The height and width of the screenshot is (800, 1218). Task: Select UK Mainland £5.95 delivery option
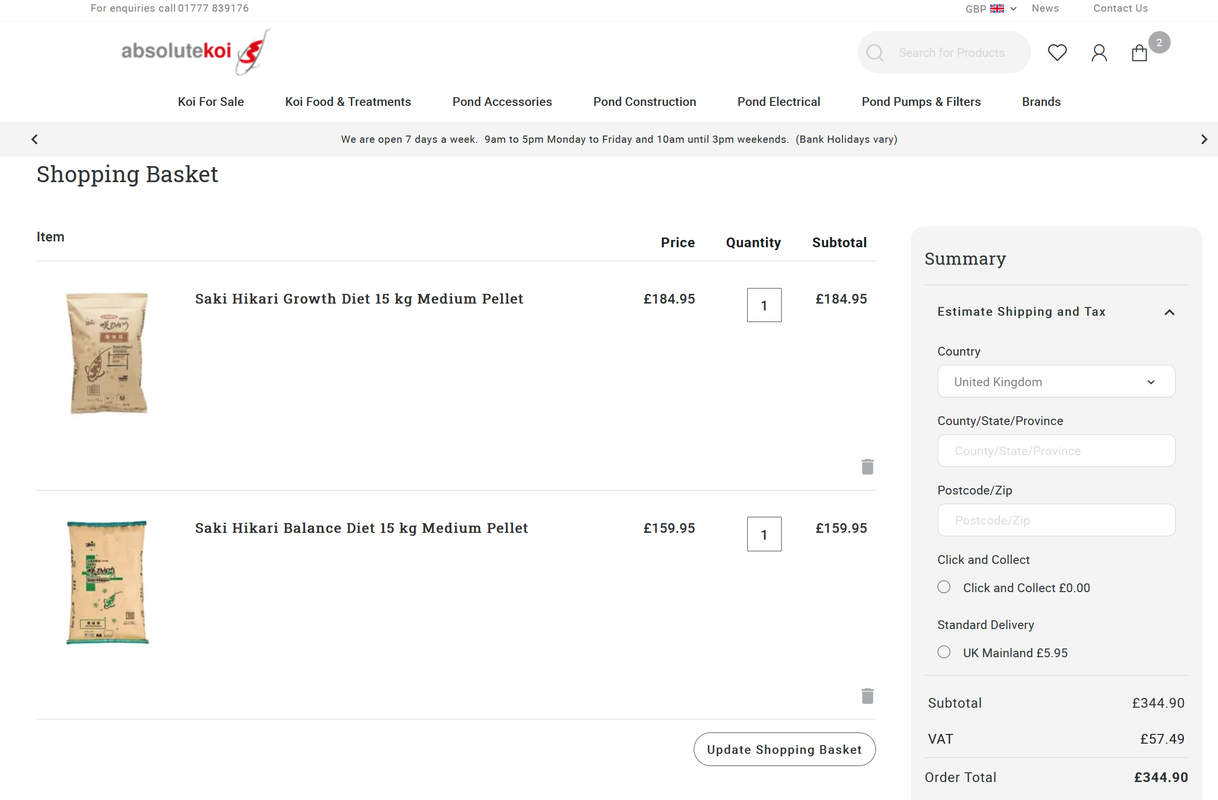(944, 652)
